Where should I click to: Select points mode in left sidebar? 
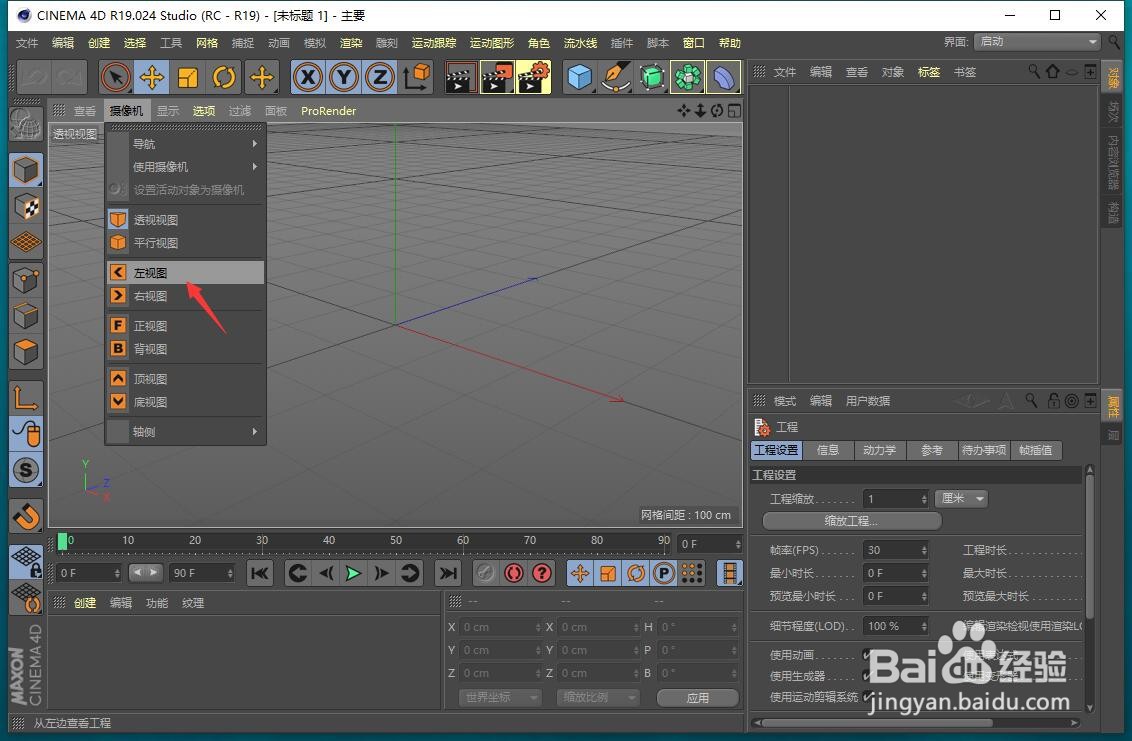coord(26,280)
